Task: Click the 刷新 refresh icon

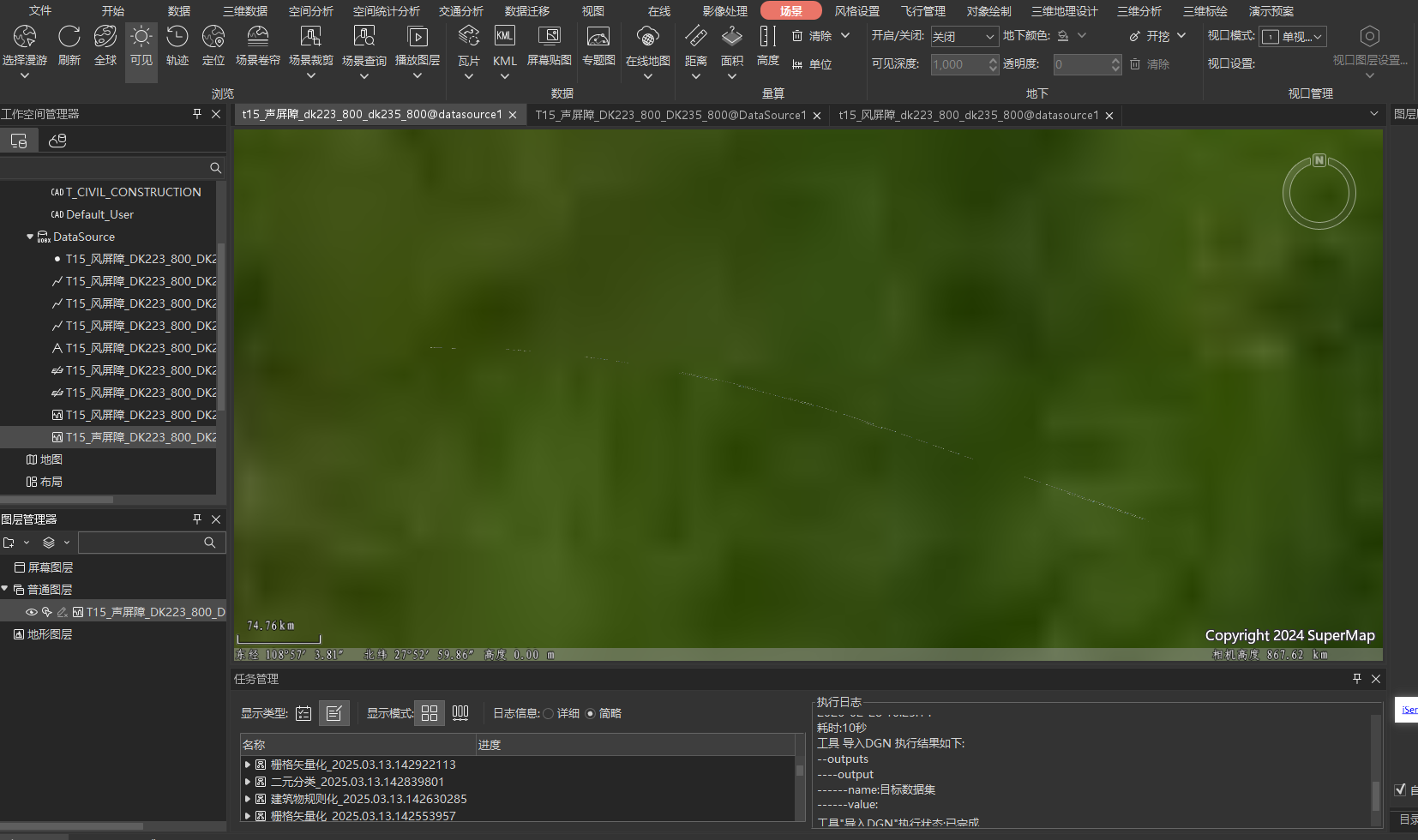Action: coord(69,45)
